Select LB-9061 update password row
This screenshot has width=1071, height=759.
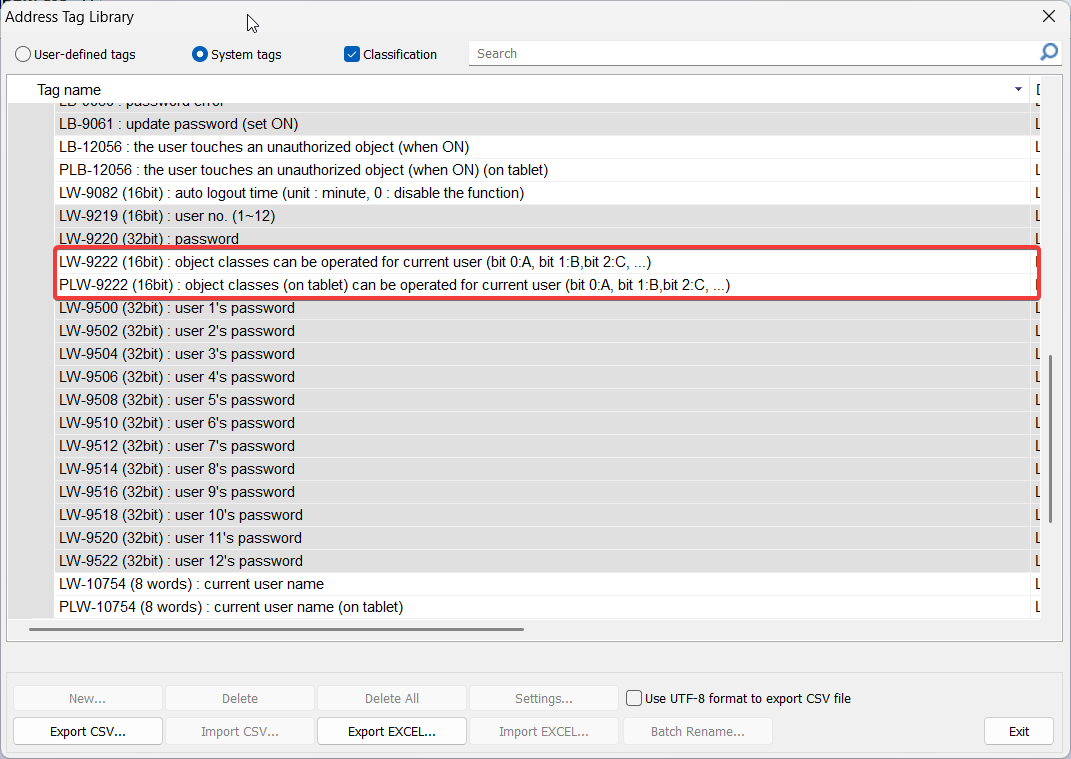pyautogui.click(x=178, y=124)
